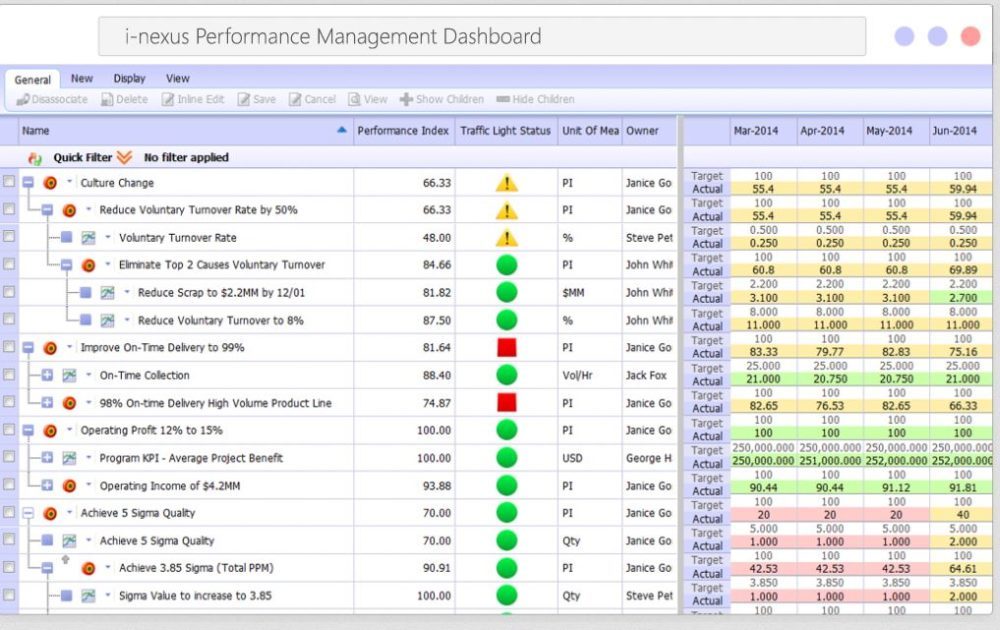Screen dimensions: 1000x630
Task: Click the target icon beside Operating Income of $4.2MM
Action: point(69,486)
